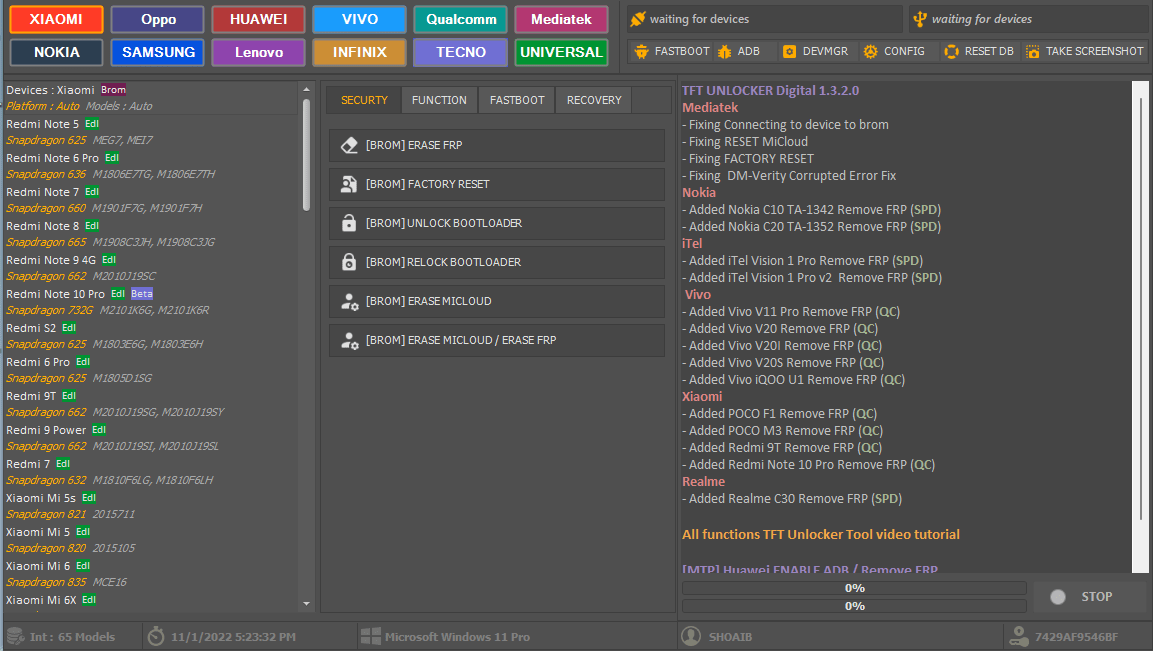The height and width of the screenshot is (651, 1153).
Task: Open the TFT Unlocker Tool video tutorial link
Action: [820, 534]
